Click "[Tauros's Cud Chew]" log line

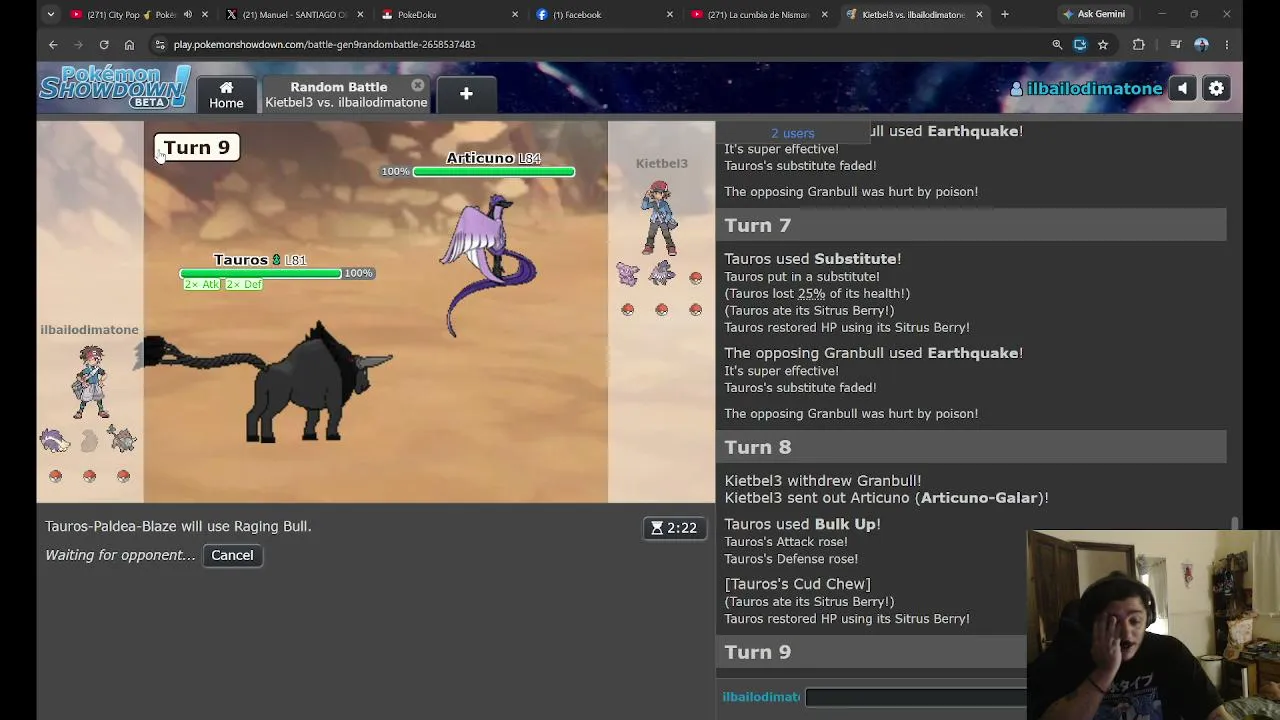click(x=797, y=584)
